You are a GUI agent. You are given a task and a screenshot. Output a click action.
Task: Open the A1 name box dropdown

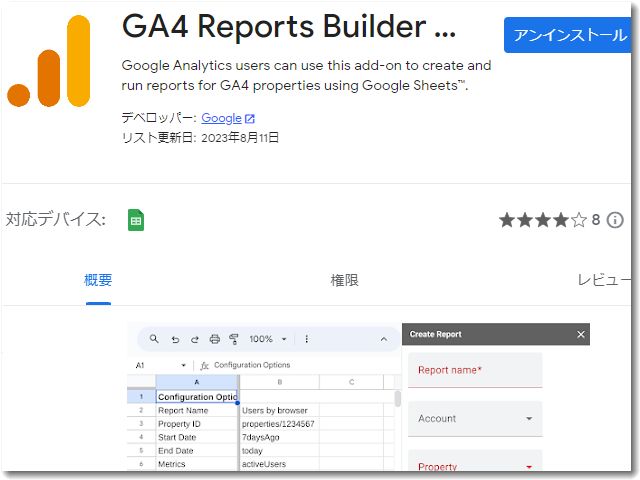tap(183, 365)
